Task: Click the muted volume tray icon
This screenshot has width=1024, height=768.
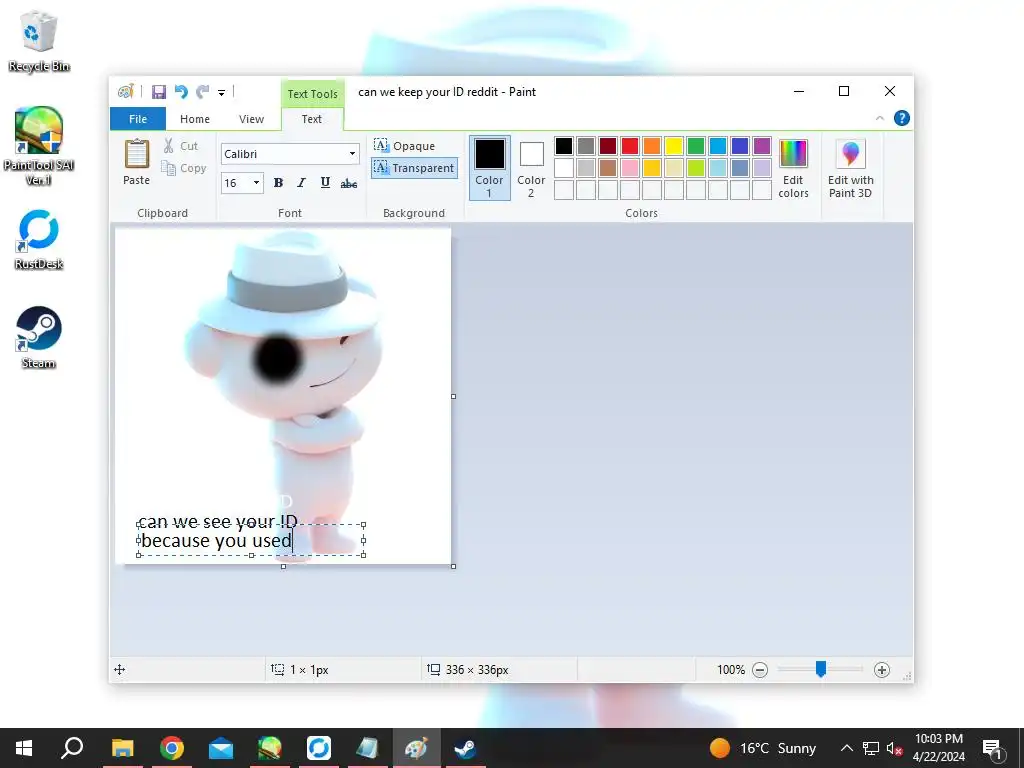Action: coord(894,748)
